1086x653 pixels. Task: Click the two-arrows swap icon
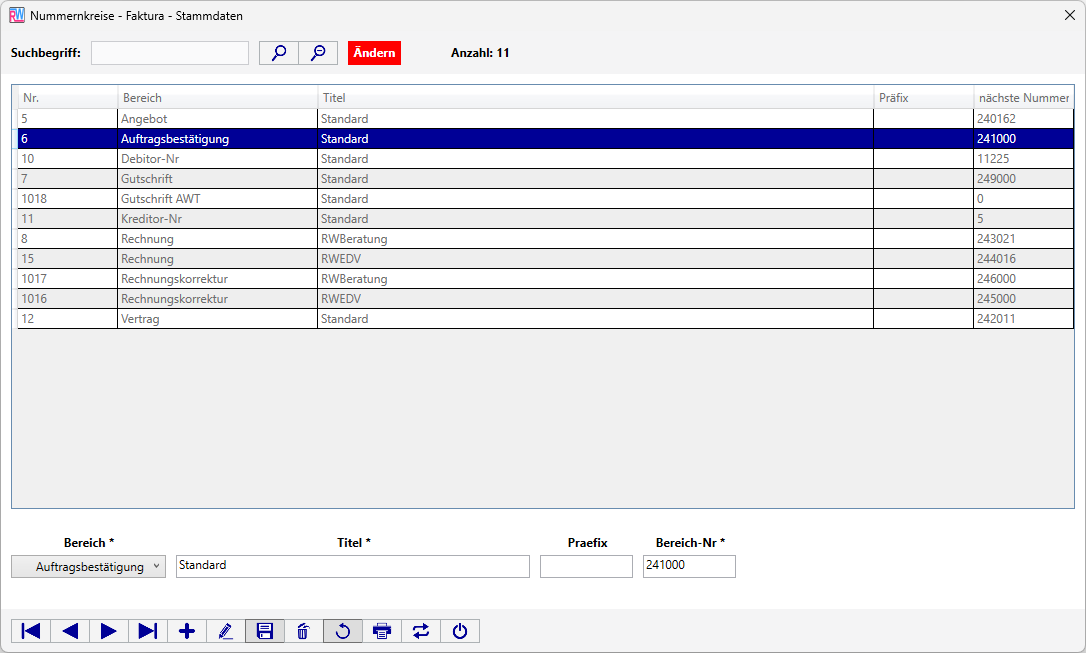[x=420, y=631]
